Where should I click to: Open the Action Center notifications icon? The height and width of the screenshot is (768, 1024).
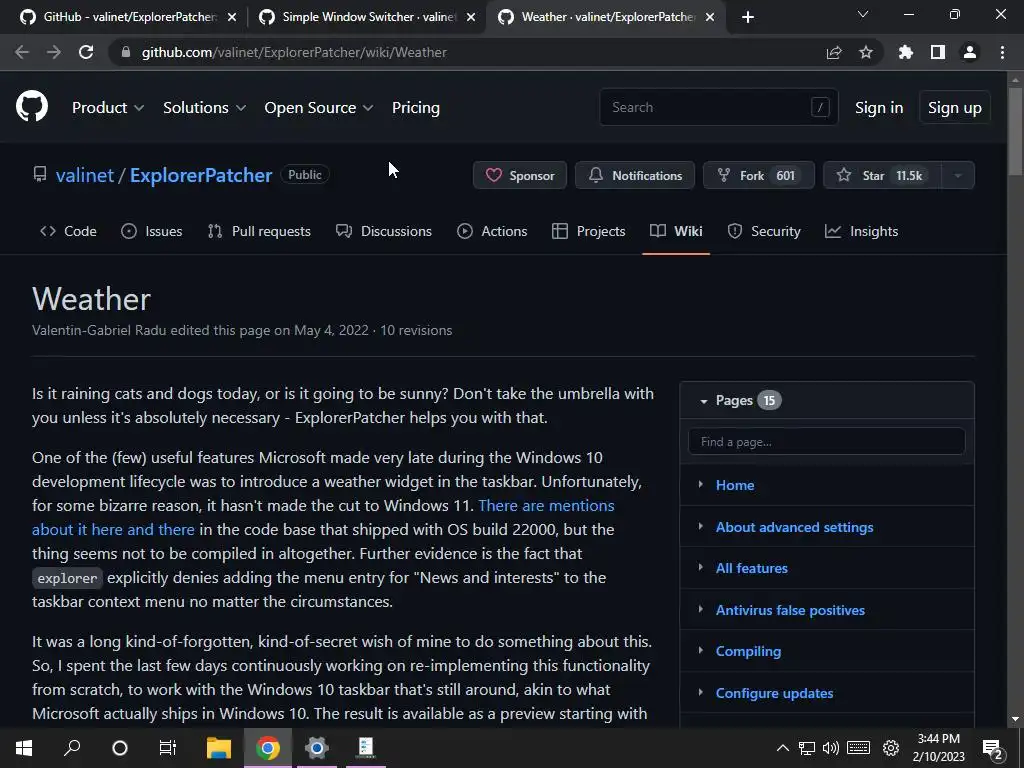(x=993, y=748)
